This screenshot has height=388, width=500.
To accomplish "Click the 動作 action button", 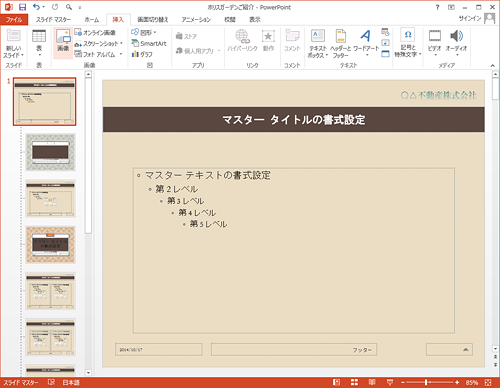I will tap(268, 40).
